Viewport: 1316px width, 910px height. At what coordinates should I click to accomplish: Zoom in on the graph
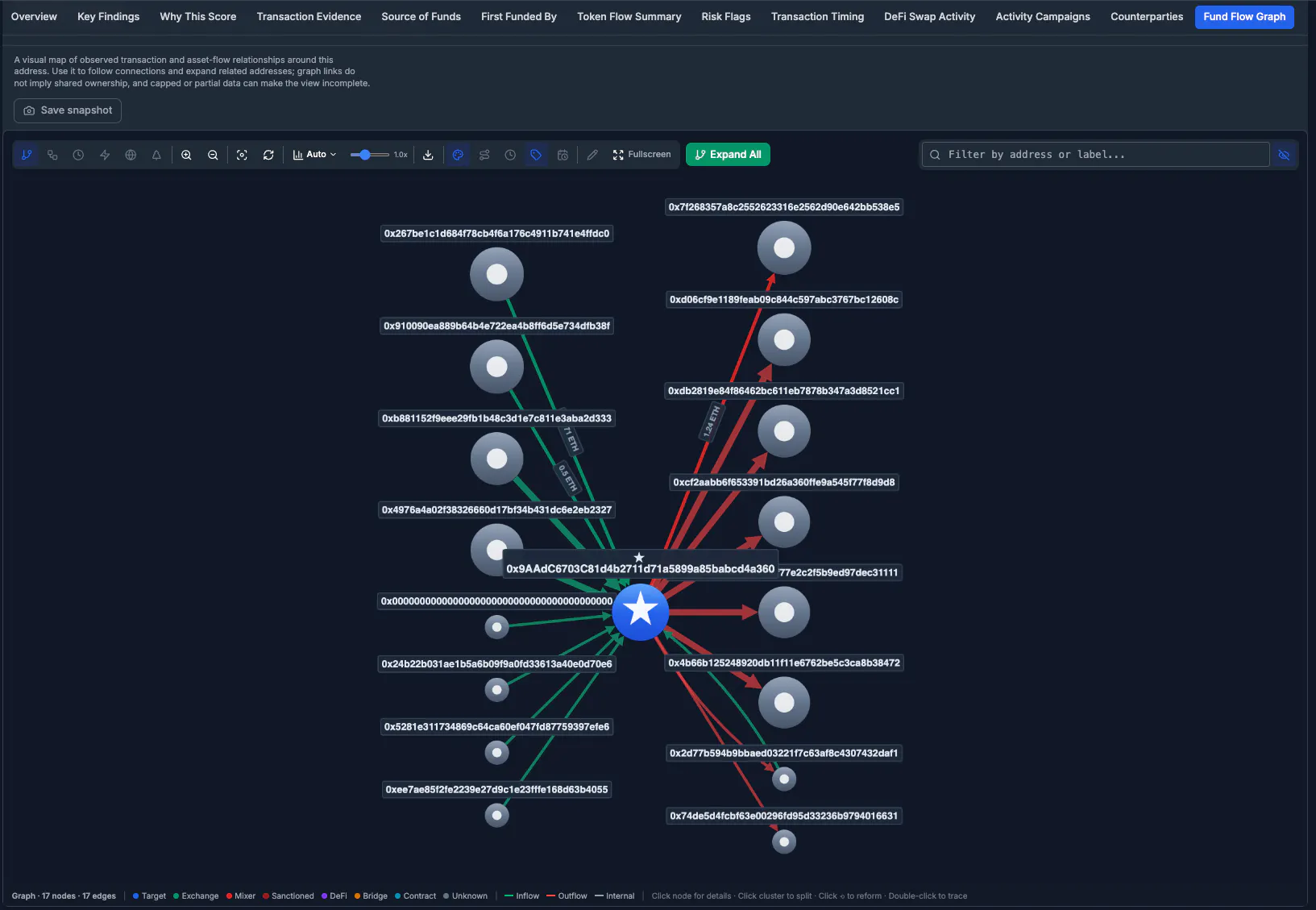[x=186, y=155]
